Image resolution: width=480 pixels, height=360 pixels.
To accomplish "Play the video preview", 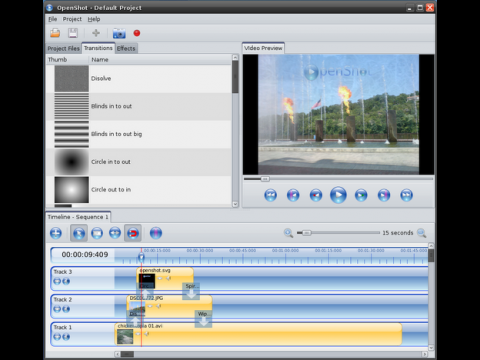I will click(338, 195).
